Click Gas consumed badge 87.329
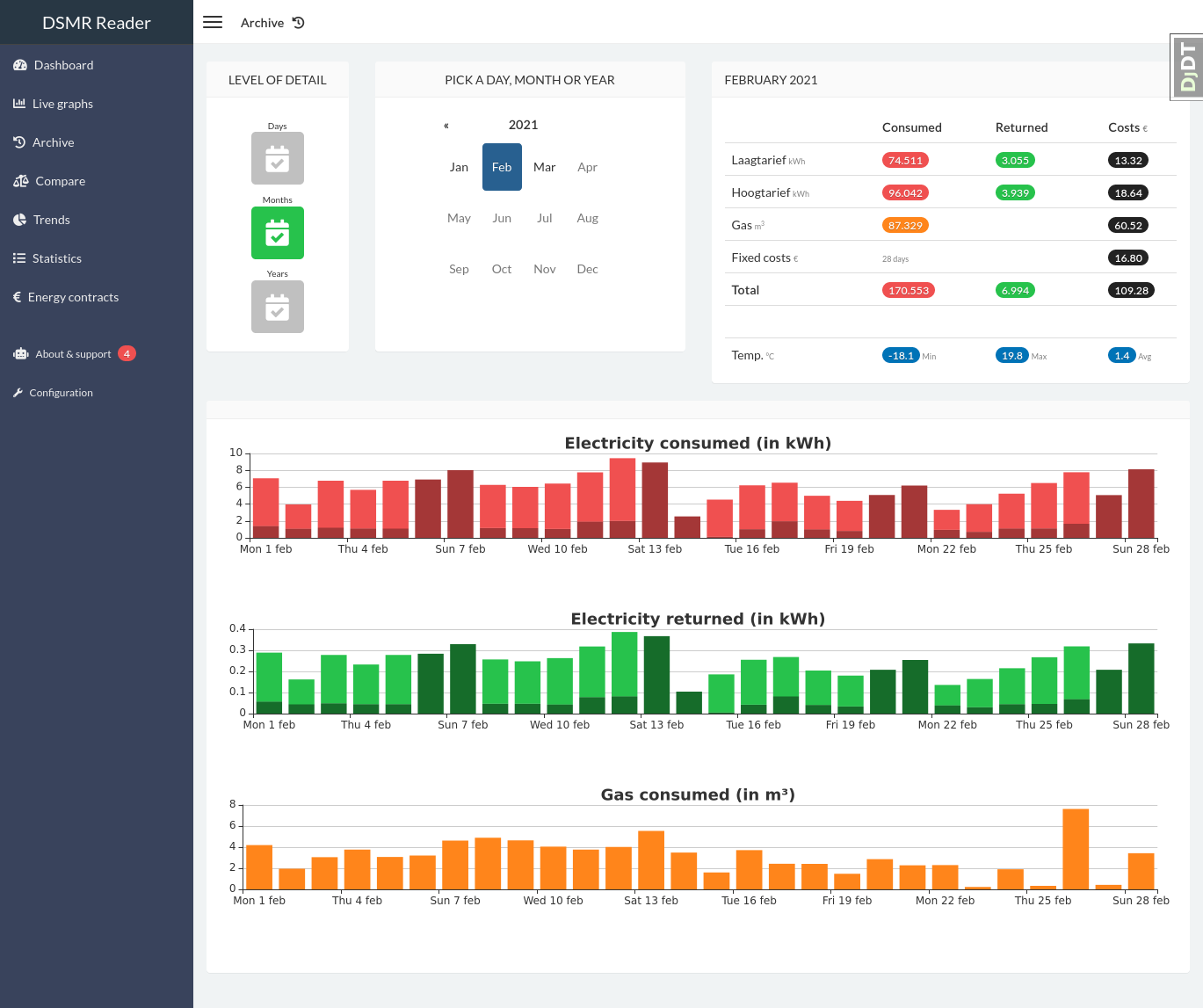 [x=905, y=225]
